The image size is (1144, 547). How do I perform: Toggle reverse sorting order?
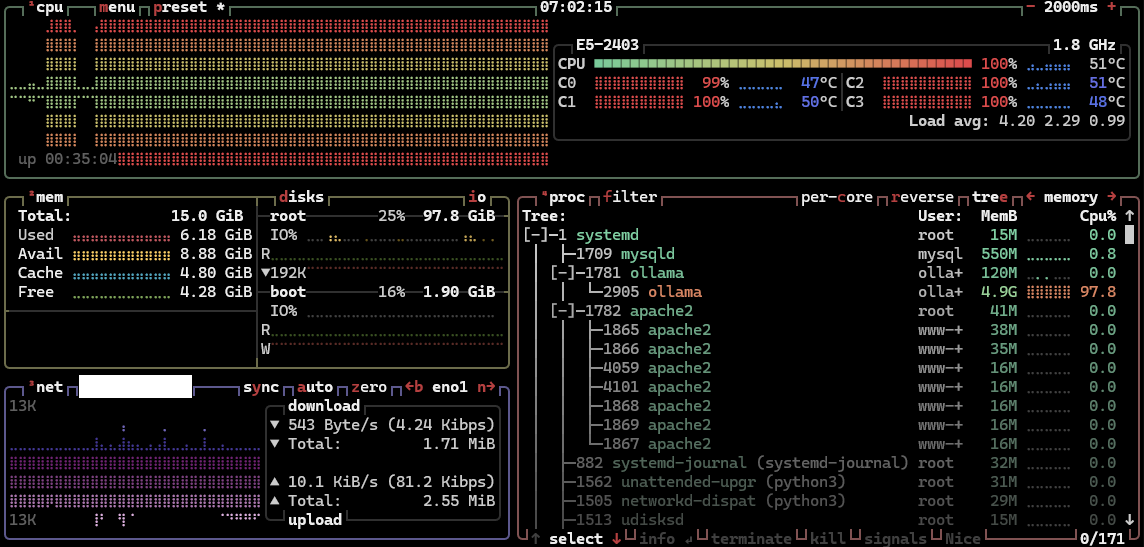coord(922,197)
